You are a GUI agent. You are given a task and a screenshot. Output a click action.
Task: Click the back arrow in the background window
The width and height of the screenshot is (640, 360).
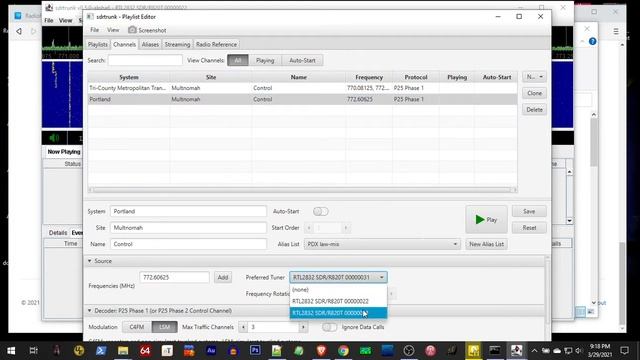[x=19, y=31]
